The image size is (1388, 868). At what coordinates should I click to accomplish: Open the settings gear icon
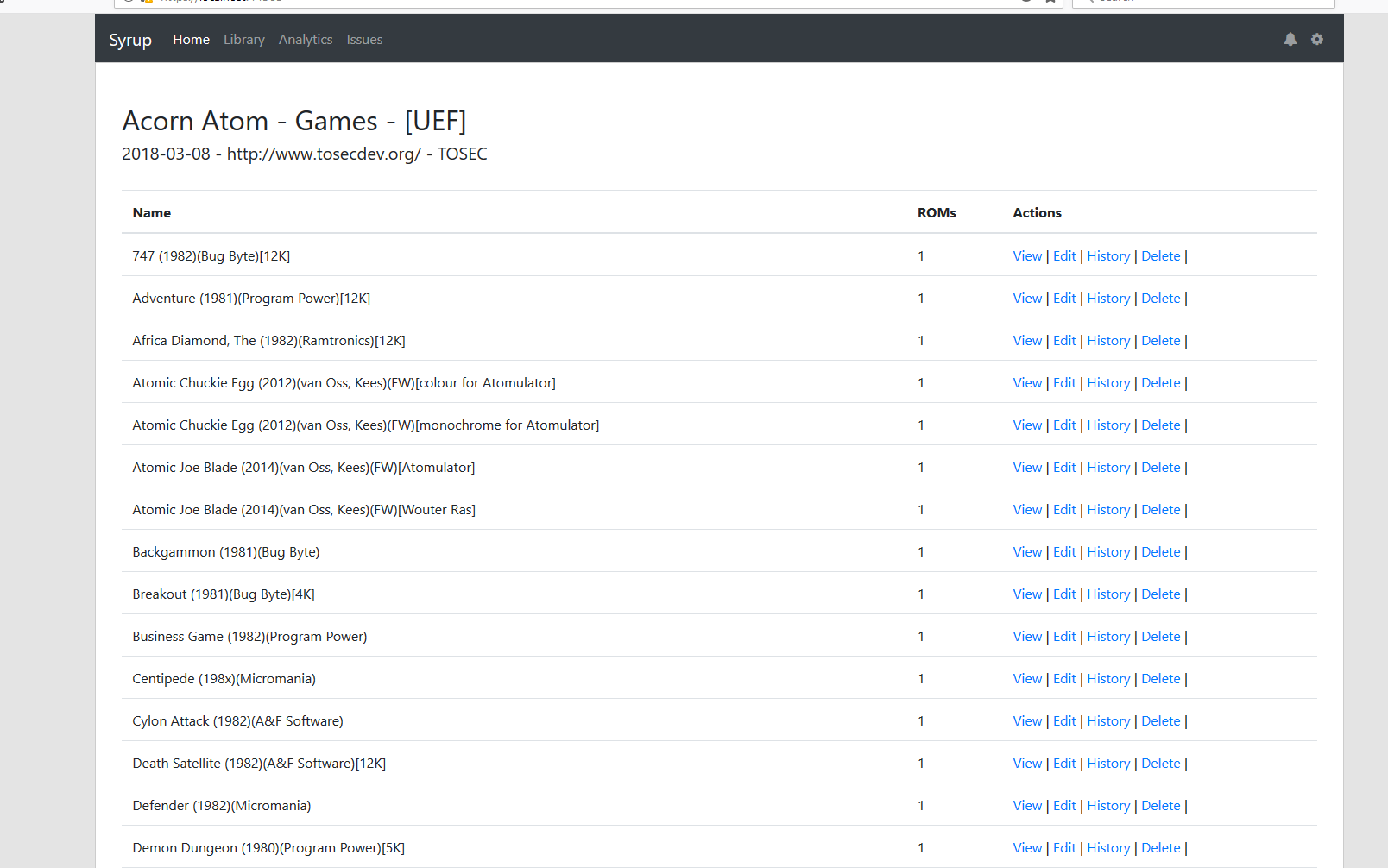click(x=1316, y=39)
